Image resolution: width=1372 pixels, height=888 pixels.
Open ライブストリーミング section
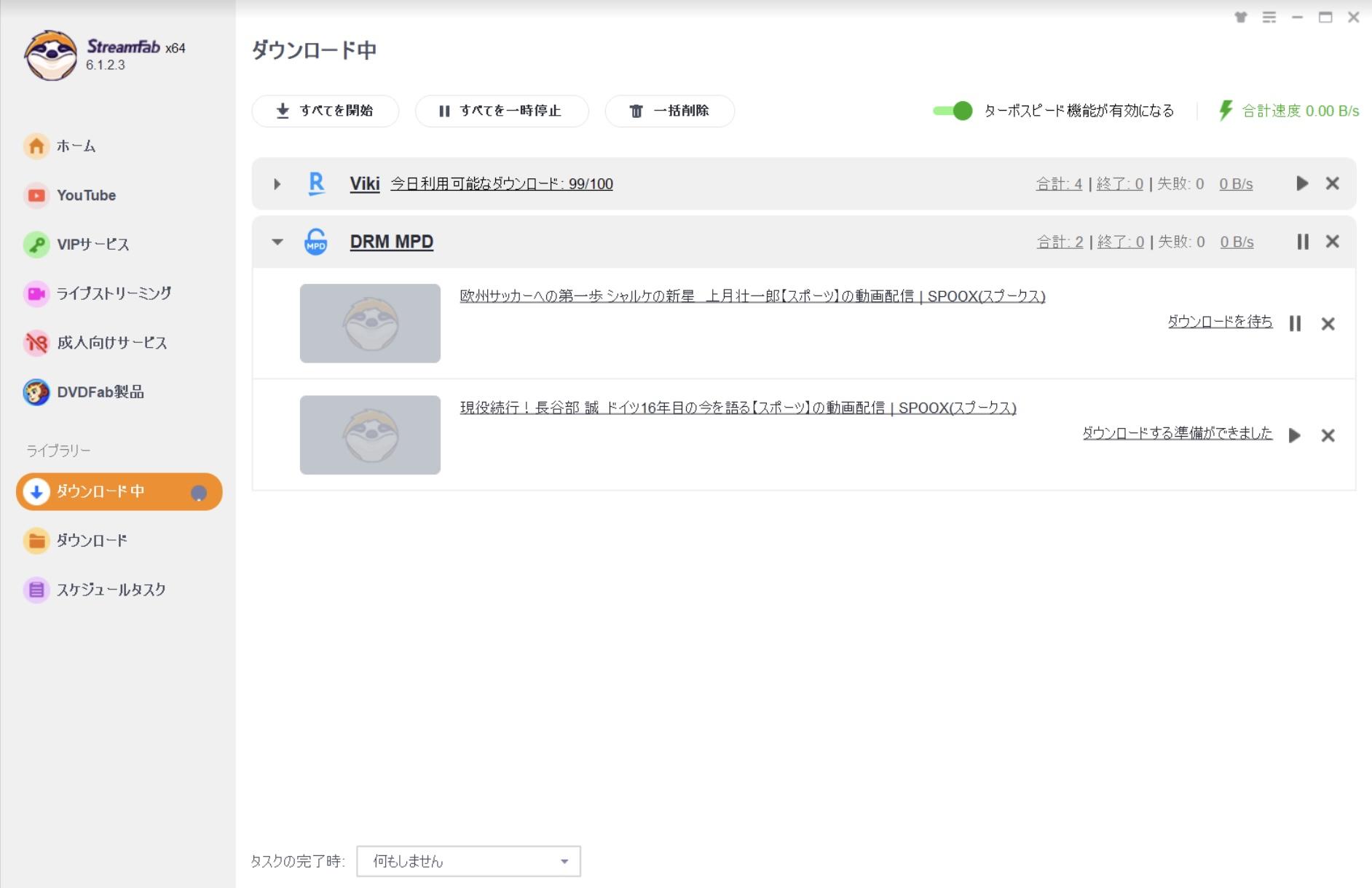pyautogui.click(x=98, y=293)
